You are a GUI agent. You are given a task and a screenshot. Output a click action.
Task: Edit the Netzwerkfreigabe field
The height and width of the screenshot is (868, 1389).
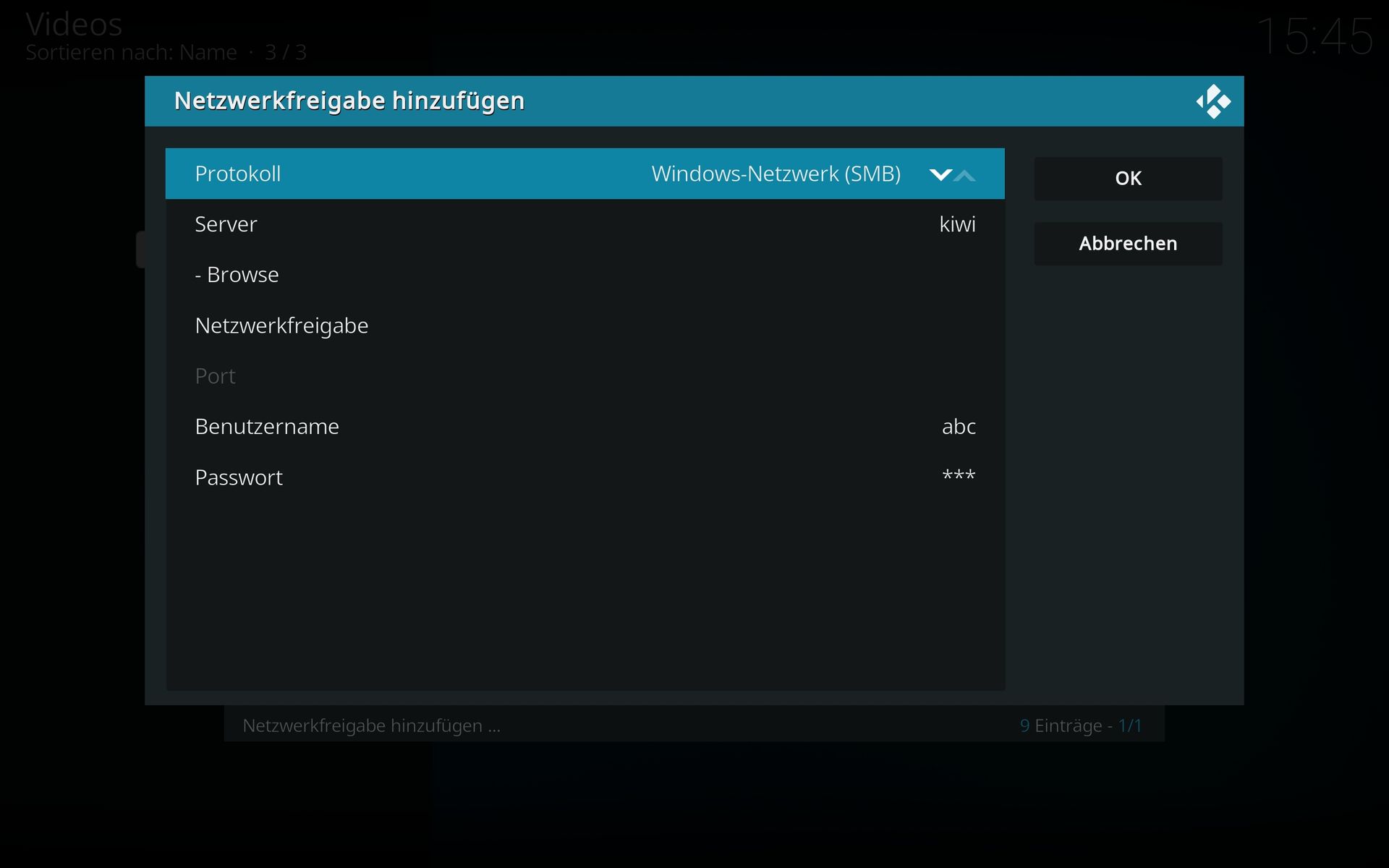(x=585, y=325)
